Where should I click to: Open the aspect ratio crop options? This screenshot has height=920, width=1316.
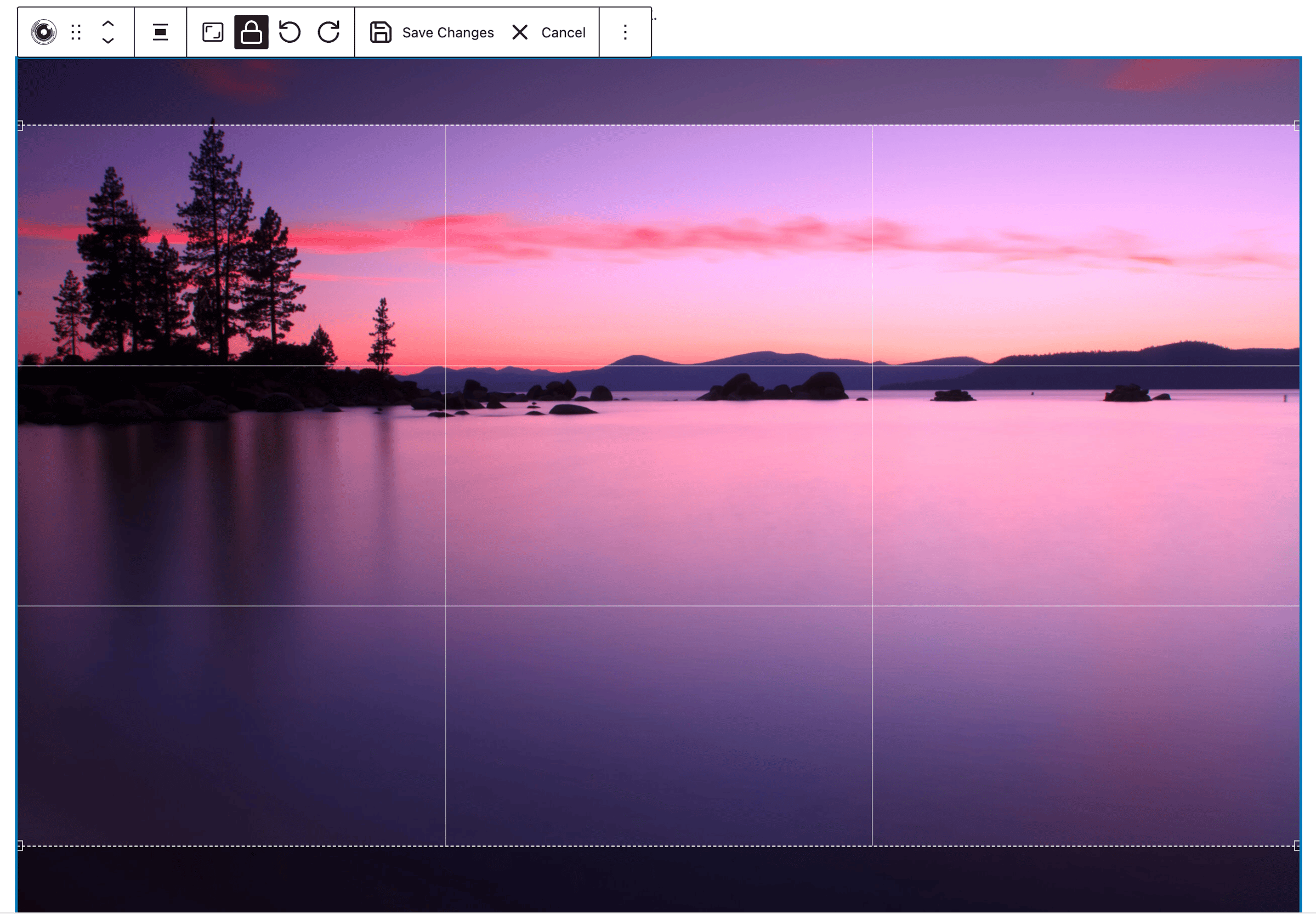tap(213, 32)
